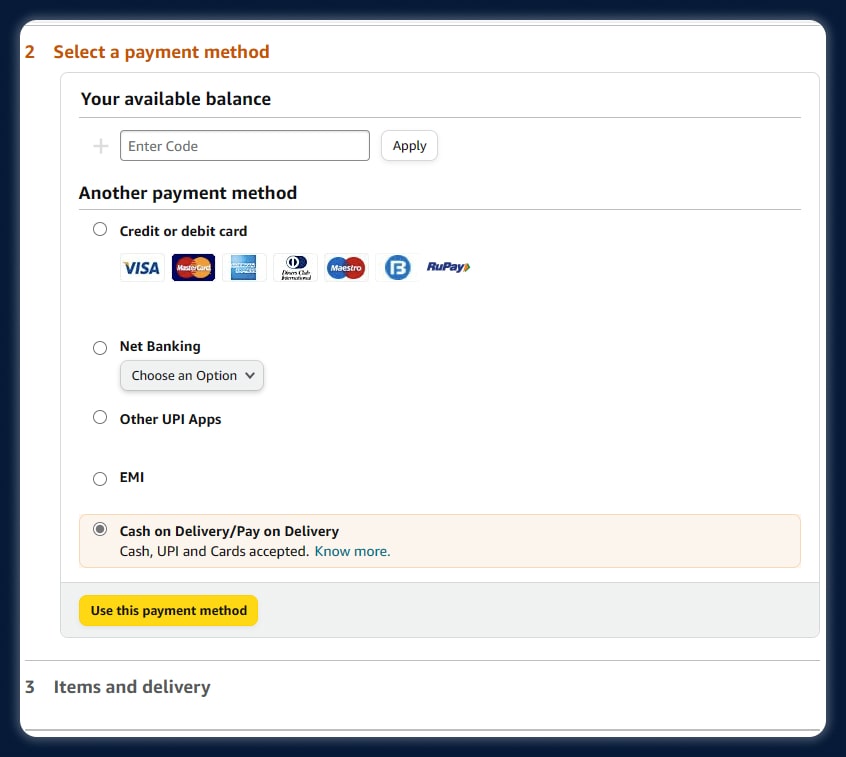
Task: Click the American Express logo
Action: (x=244, y=268)
